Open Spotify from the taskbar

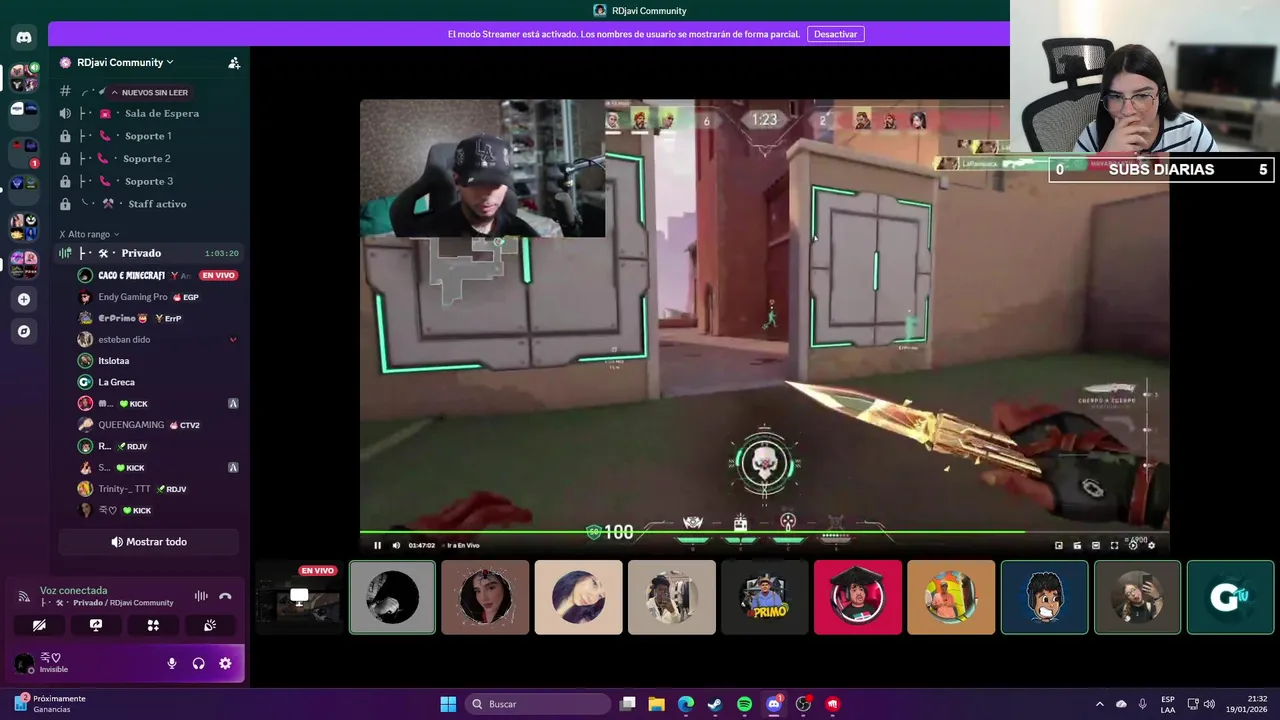click(744, 704)
